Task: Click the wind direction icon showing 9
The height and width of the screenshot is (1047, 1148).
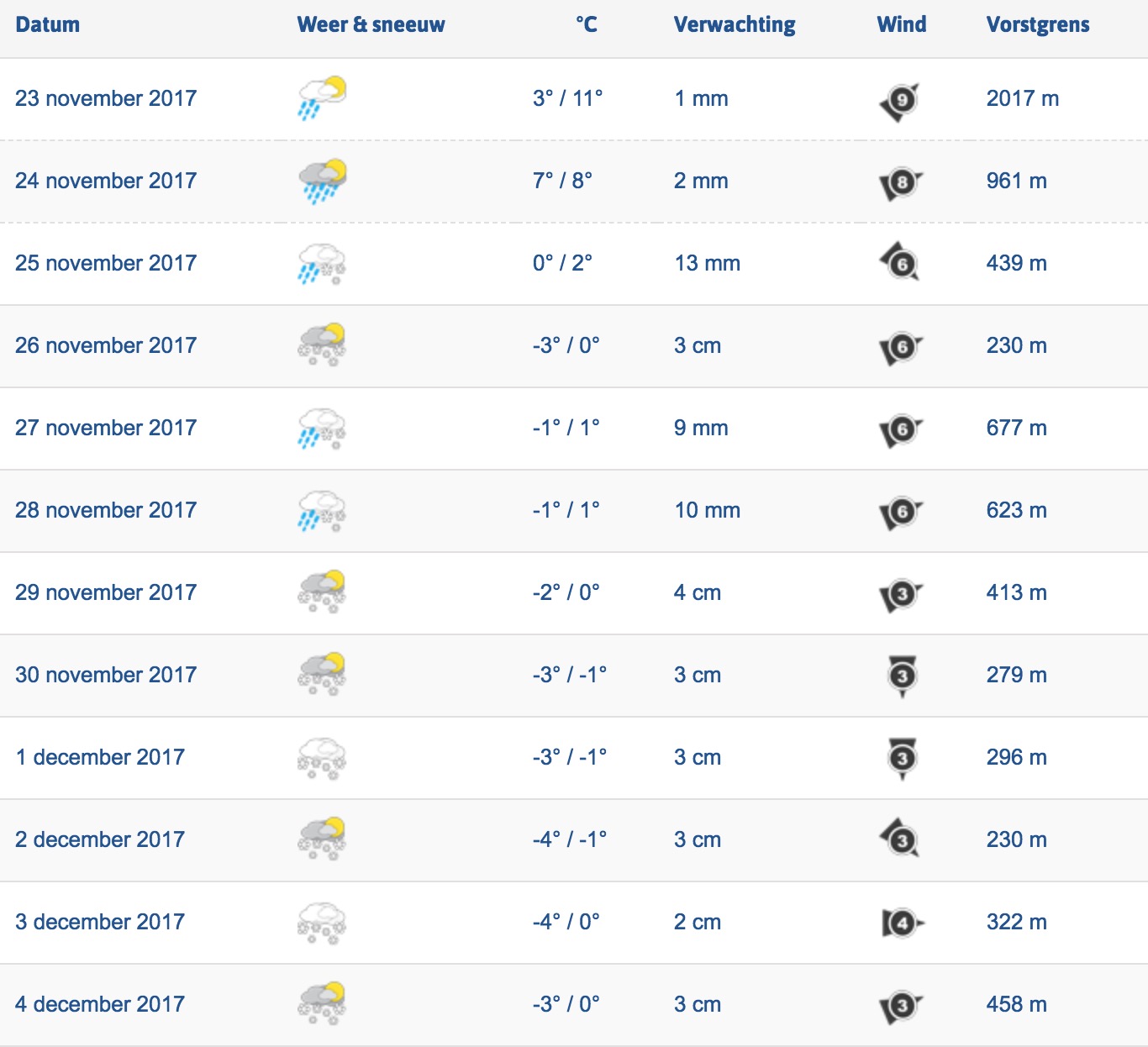Action: coord(901,101)
